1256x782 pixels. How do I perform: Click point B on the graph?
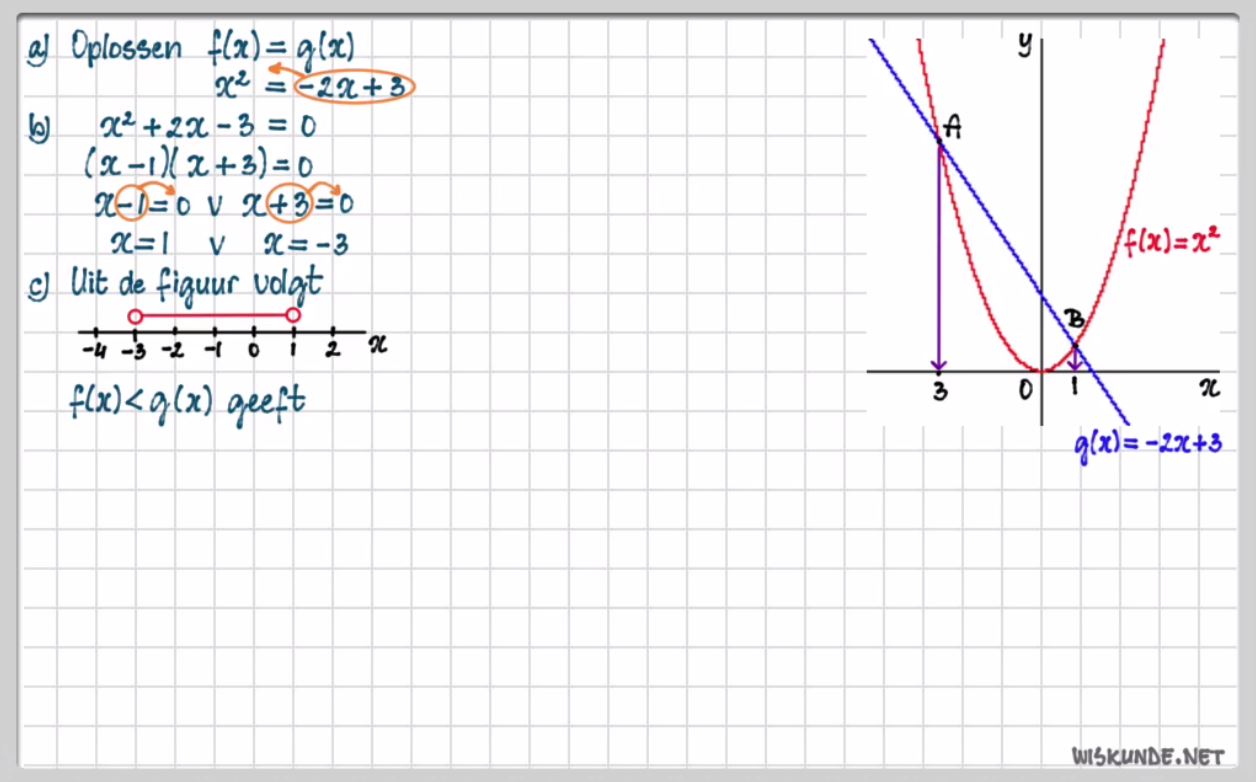[1075, 344]
